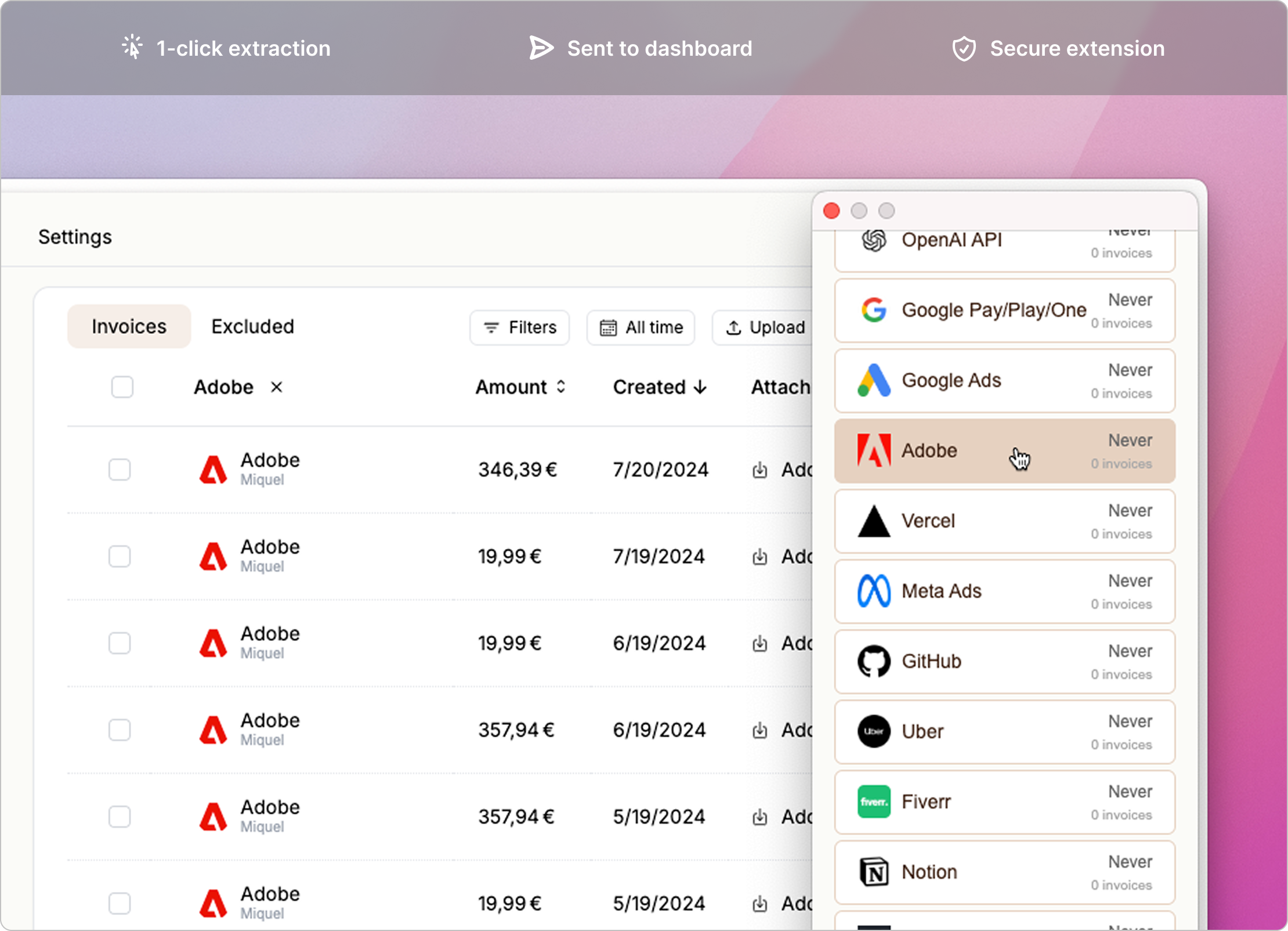Toggle the Amount column sort order
Screen dimensions: 1288x931
(560, 387)
